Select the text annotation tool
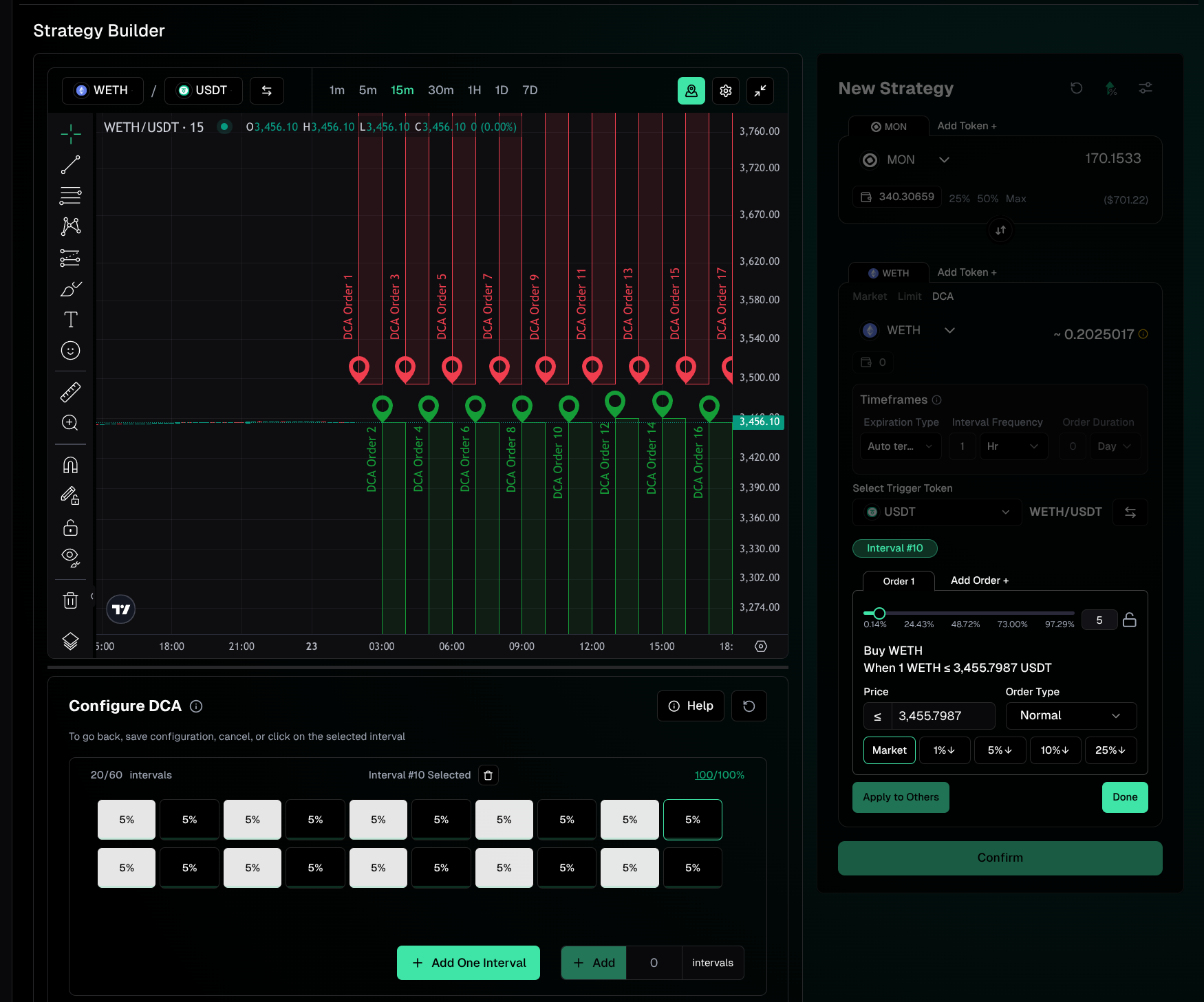This screenshot has width=1204, height=1002. (70, 320)
